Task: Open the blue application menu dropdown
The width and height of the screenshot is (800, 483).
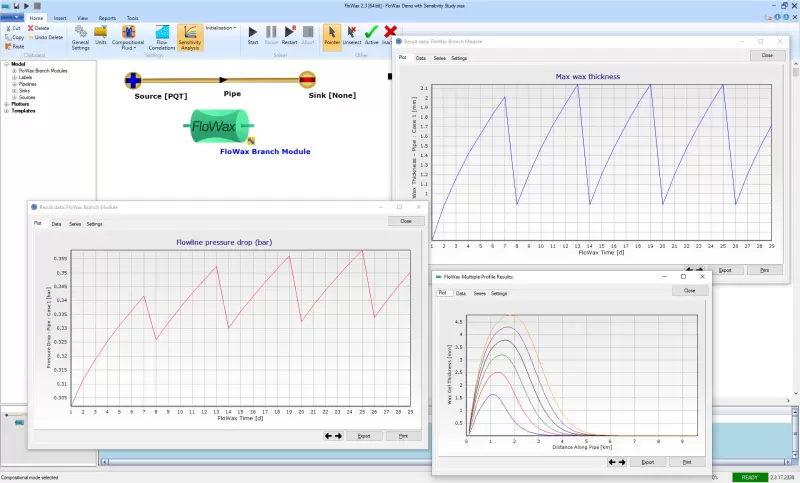Action: (12, 17)
